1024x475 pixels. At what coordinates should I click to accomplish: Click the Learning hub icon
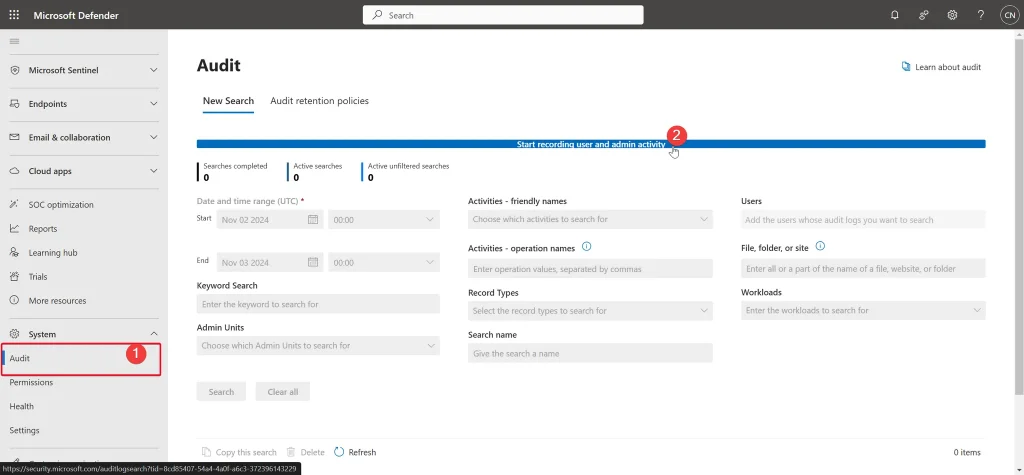pyautogui.click(x=14, y=253)
